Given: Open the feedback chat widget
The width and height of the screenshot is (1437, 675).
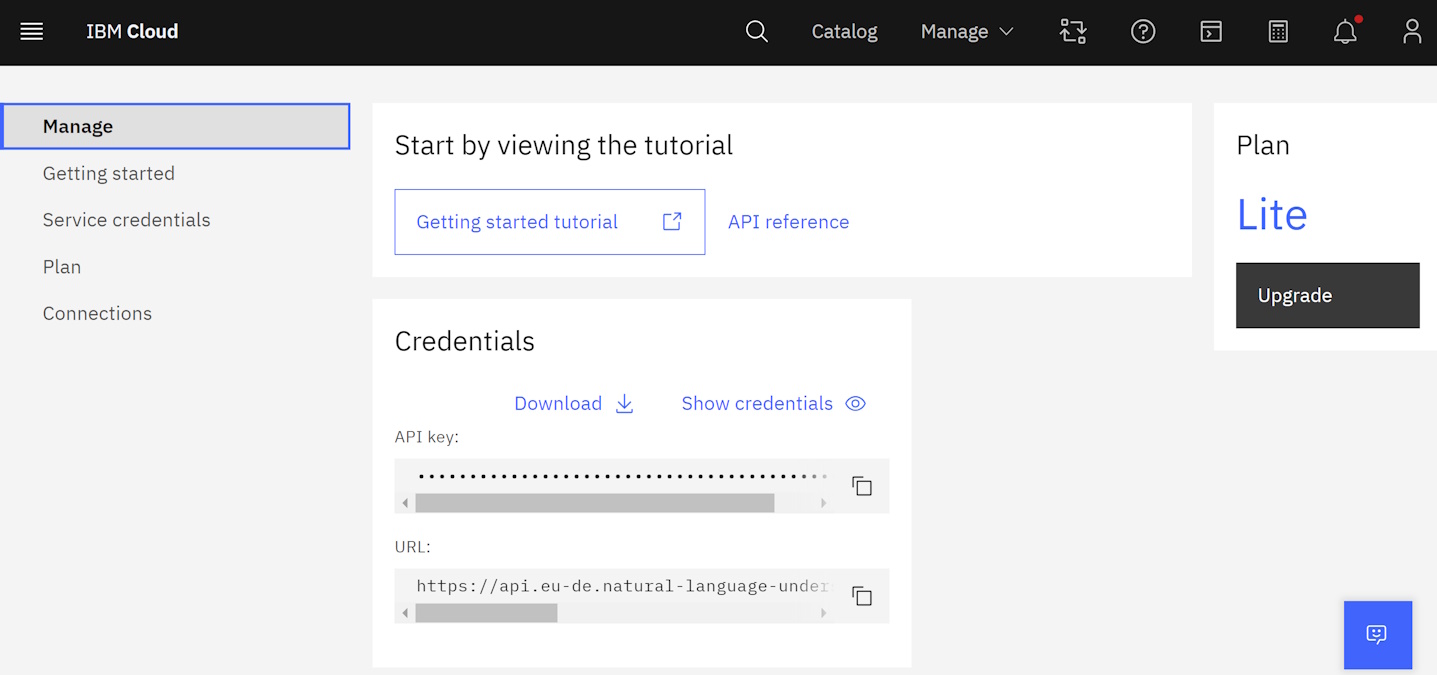Looking at the screenshot, I should coord(1377,635).
